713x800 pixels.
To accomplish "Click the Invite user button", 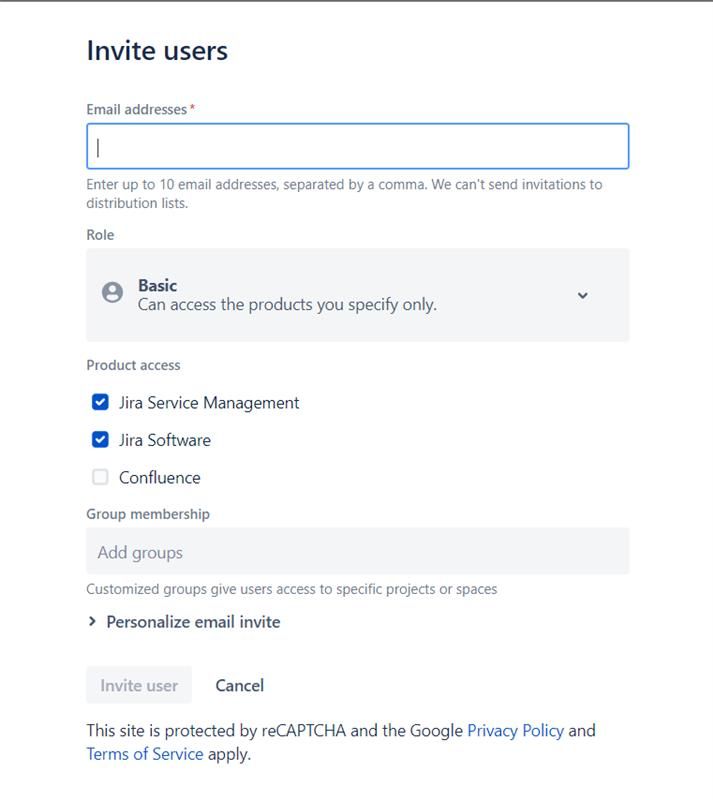I will [139, 685].
